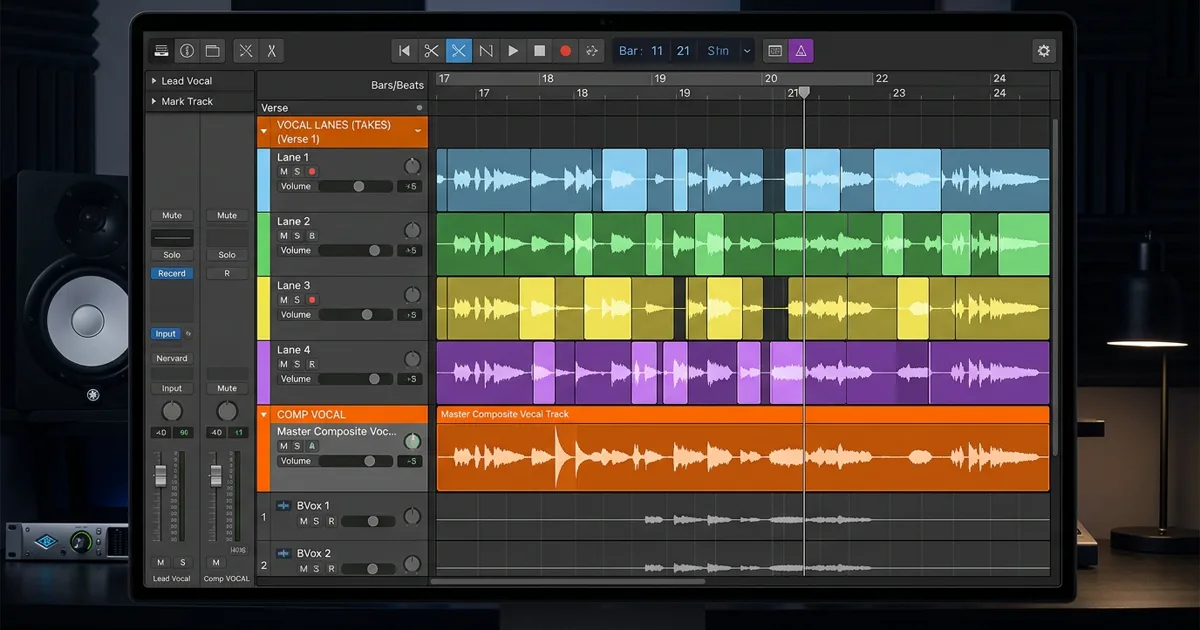
Task: Open the settings gear icon
Action: (x=1045, y=51)
